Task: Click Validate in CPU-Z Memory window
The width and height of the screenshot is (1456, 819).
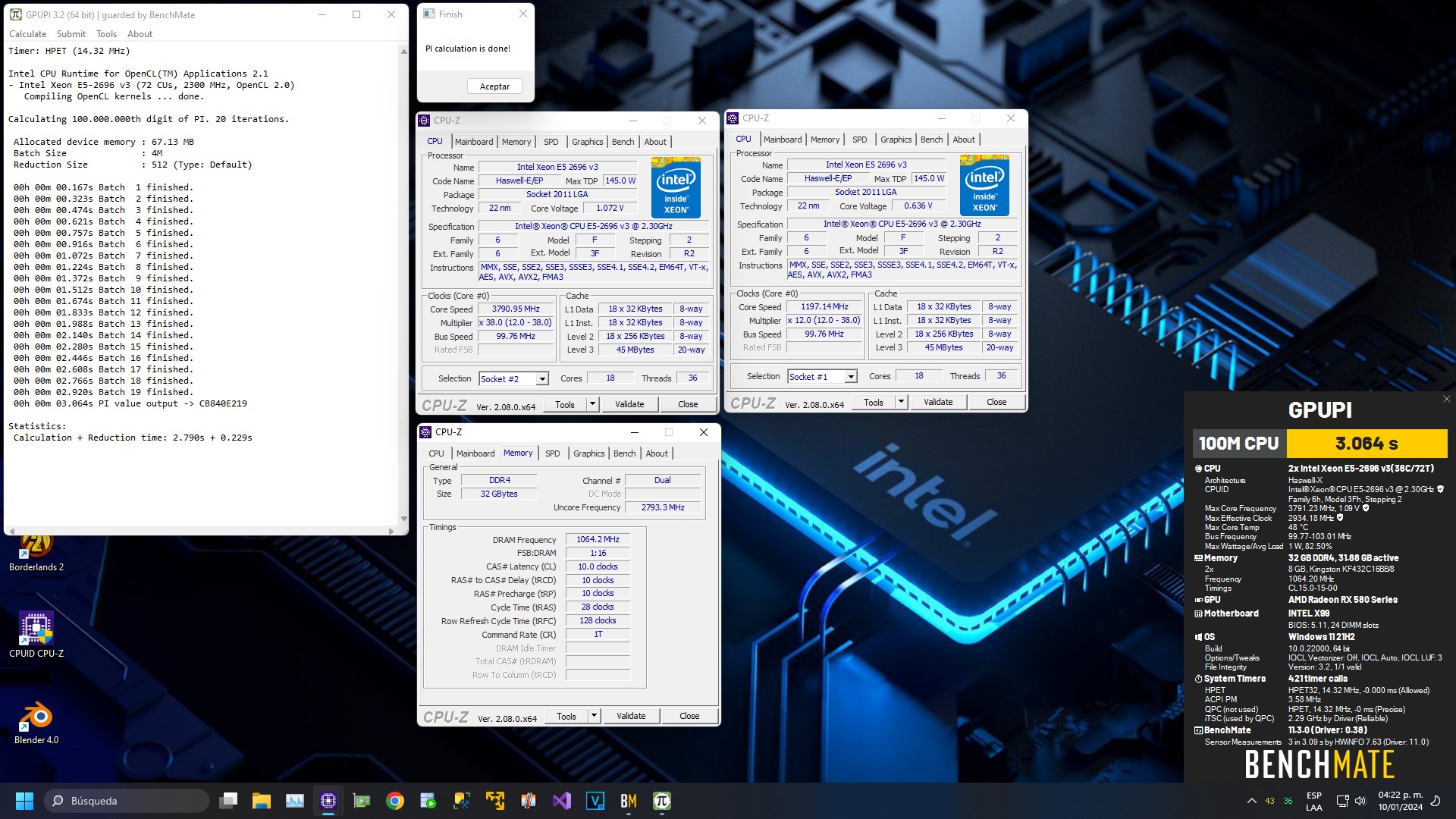Action: coord(631,716)
